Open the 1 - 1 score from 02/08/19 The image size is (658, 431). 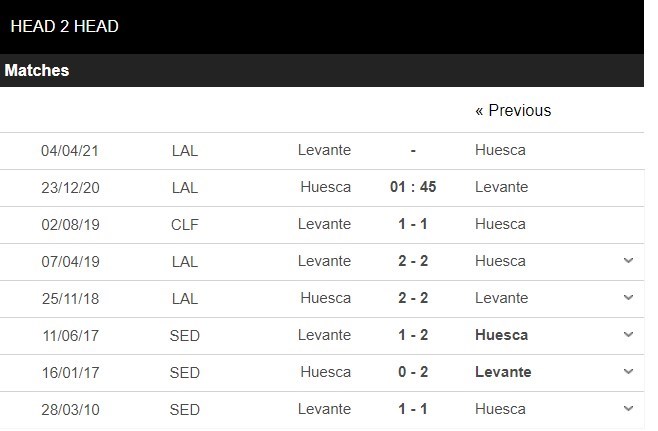[413, 224]
